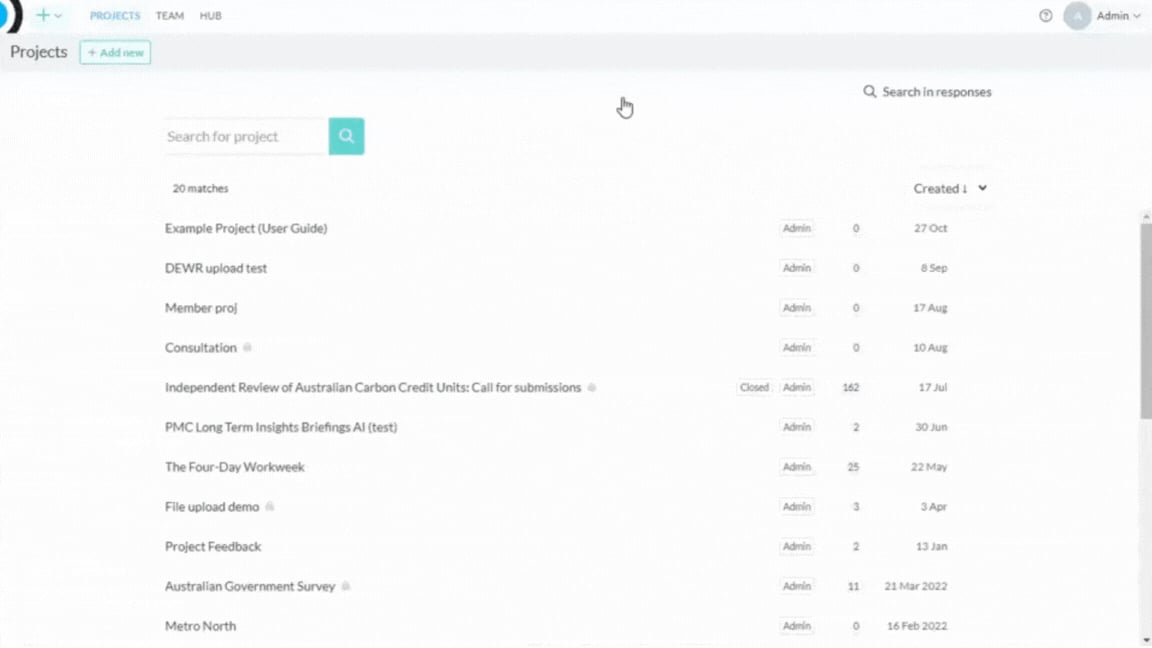The image size is (1152, 648).
Task: Open the HUB tab
Action: pos(211,15)
